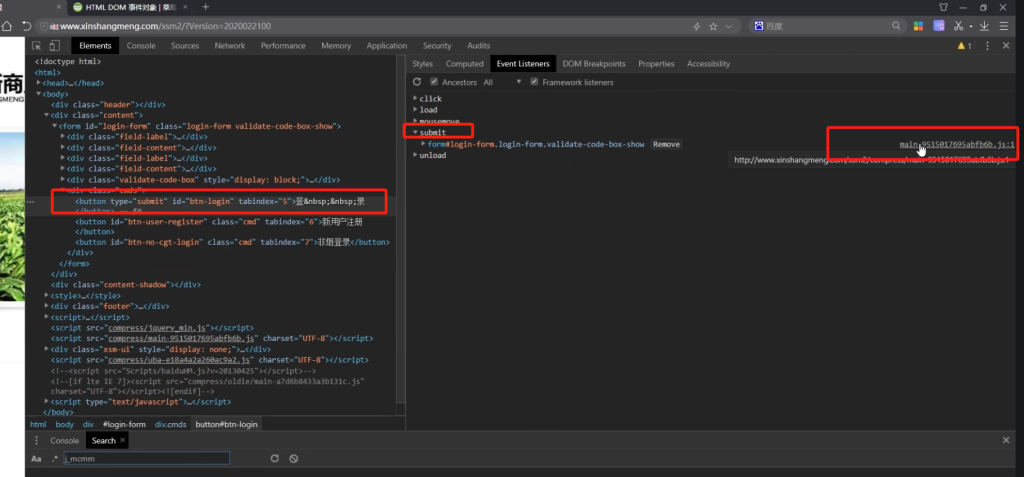The image size is (1024, 477).
Task: Select #login-form in the breadcrumb
Action: click(x=124, y=424)
